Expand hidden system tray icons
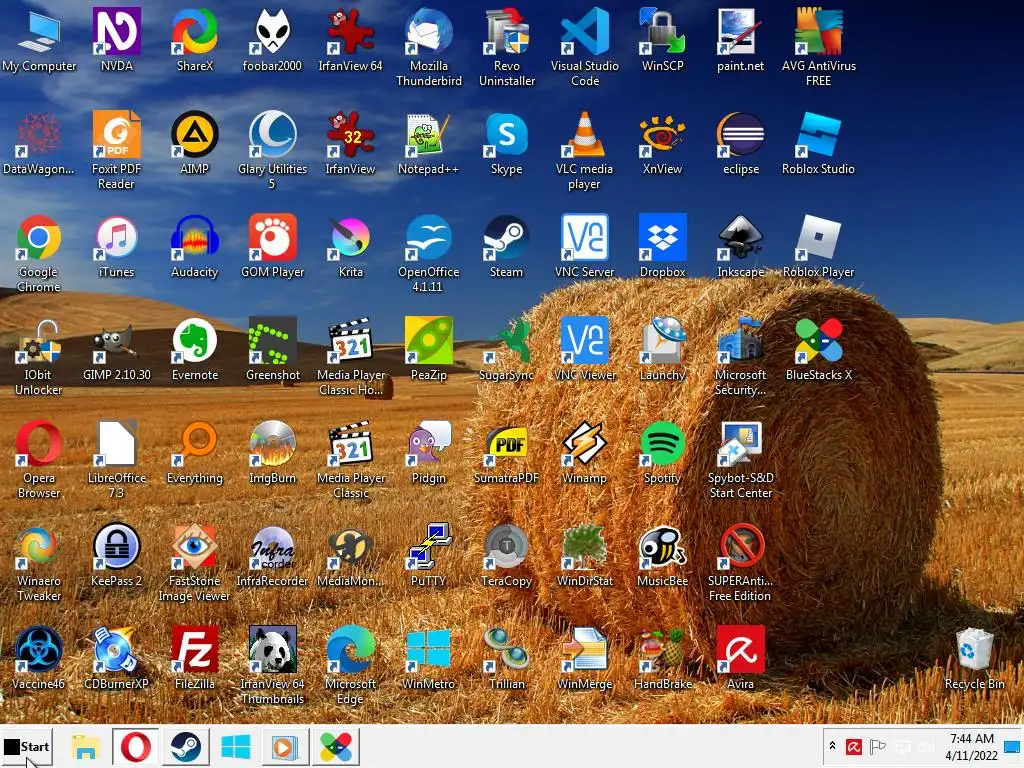The width and height of the screenshot is (1024, 768). (833, 746)
